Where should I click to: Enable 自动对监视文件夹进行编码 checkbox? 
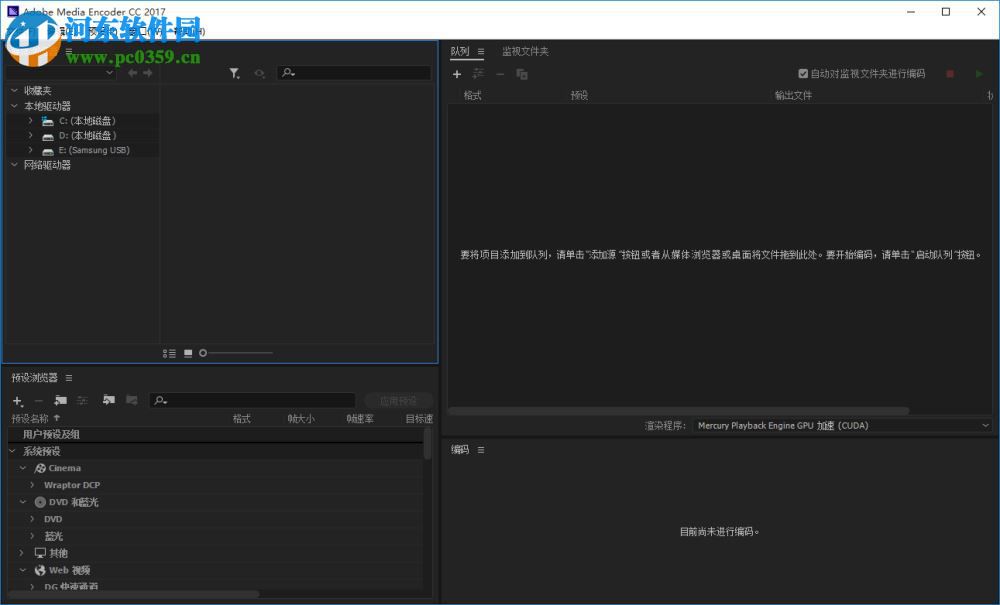pyautogui.click(x=803, y=73)
